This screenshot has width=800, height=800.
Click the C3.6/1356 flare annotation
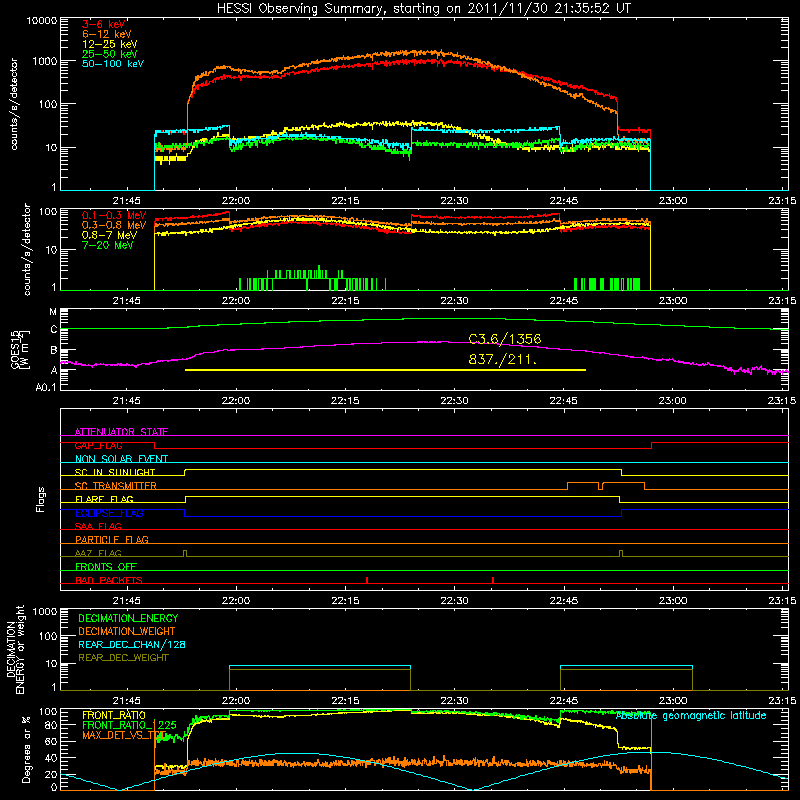tap(505, 339)
